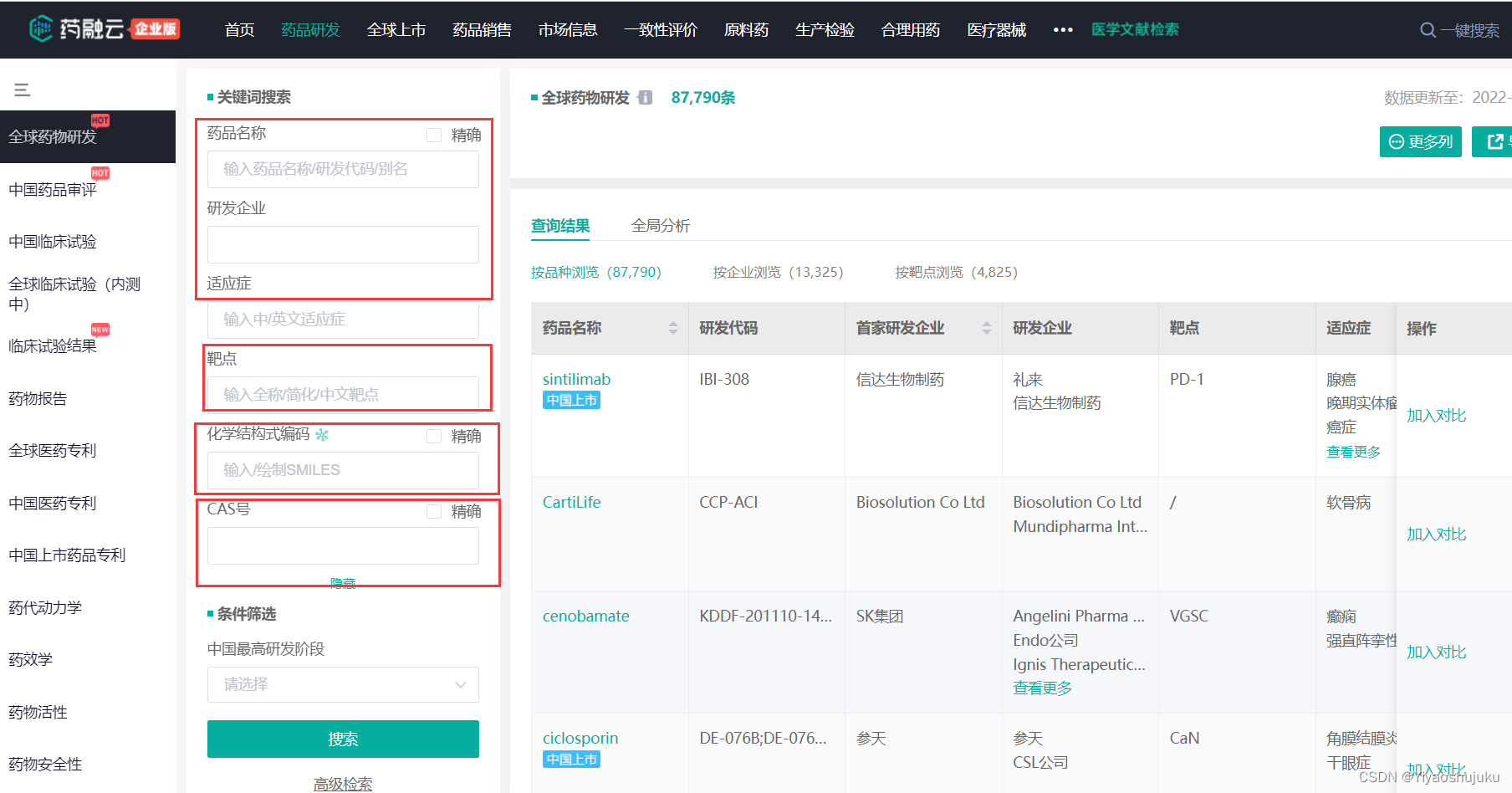
Task: Click the 更多列 button
Action: (x=1420, y=141)
